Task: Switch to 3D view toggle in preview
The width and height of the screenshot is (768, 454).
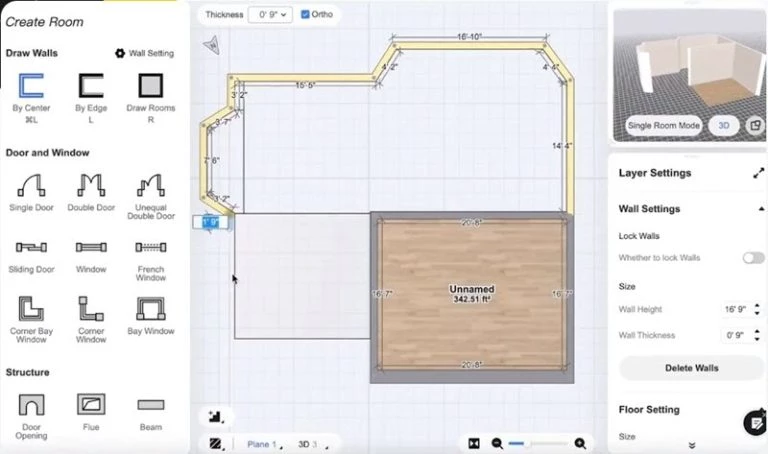Action: click(x=724, y=125)
